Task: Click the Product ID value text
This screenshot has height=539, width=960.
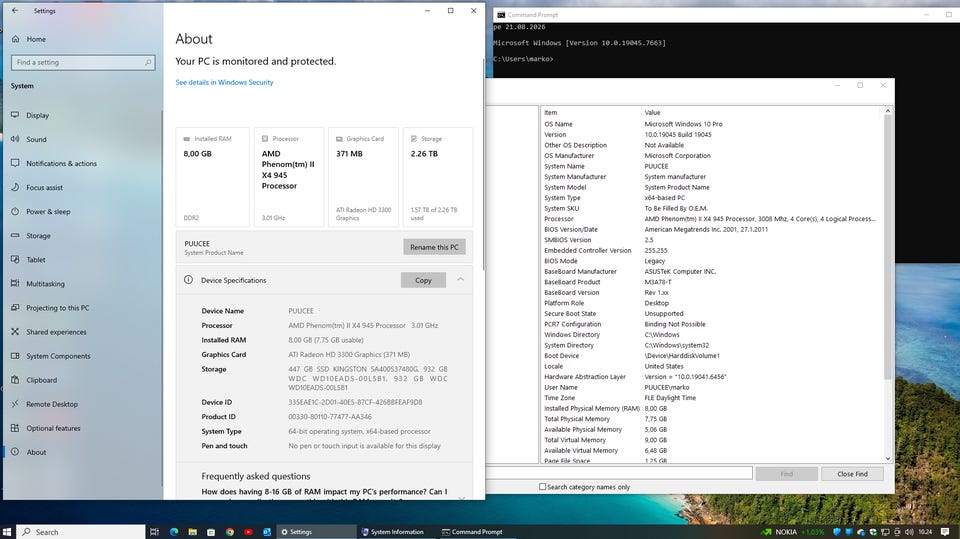Action: click(x=330, y=416)
